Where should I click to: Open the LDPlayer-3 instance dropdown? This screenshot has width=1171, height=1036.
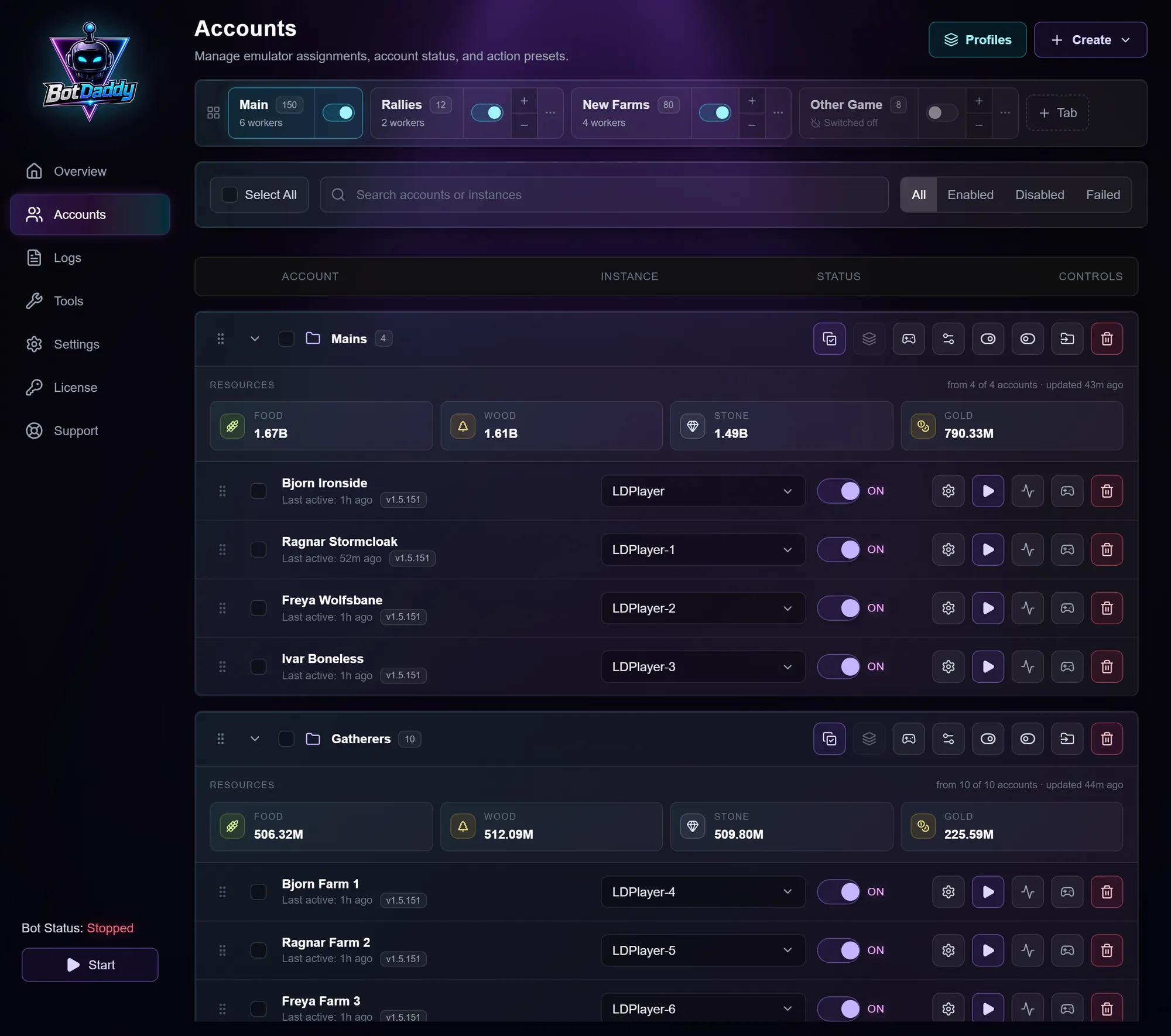coord(703,666)
